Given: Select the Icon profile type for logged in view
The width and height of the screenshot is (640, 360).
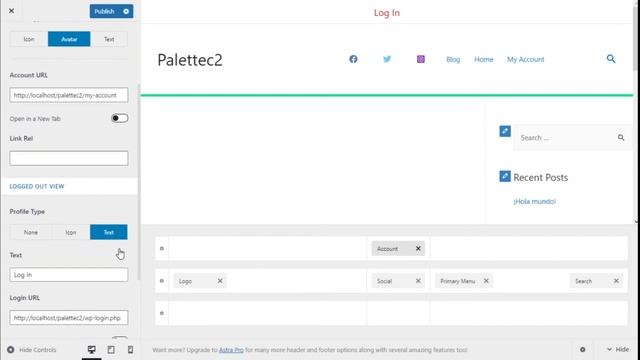Looking at the screenshot, I should pos(29,39).
